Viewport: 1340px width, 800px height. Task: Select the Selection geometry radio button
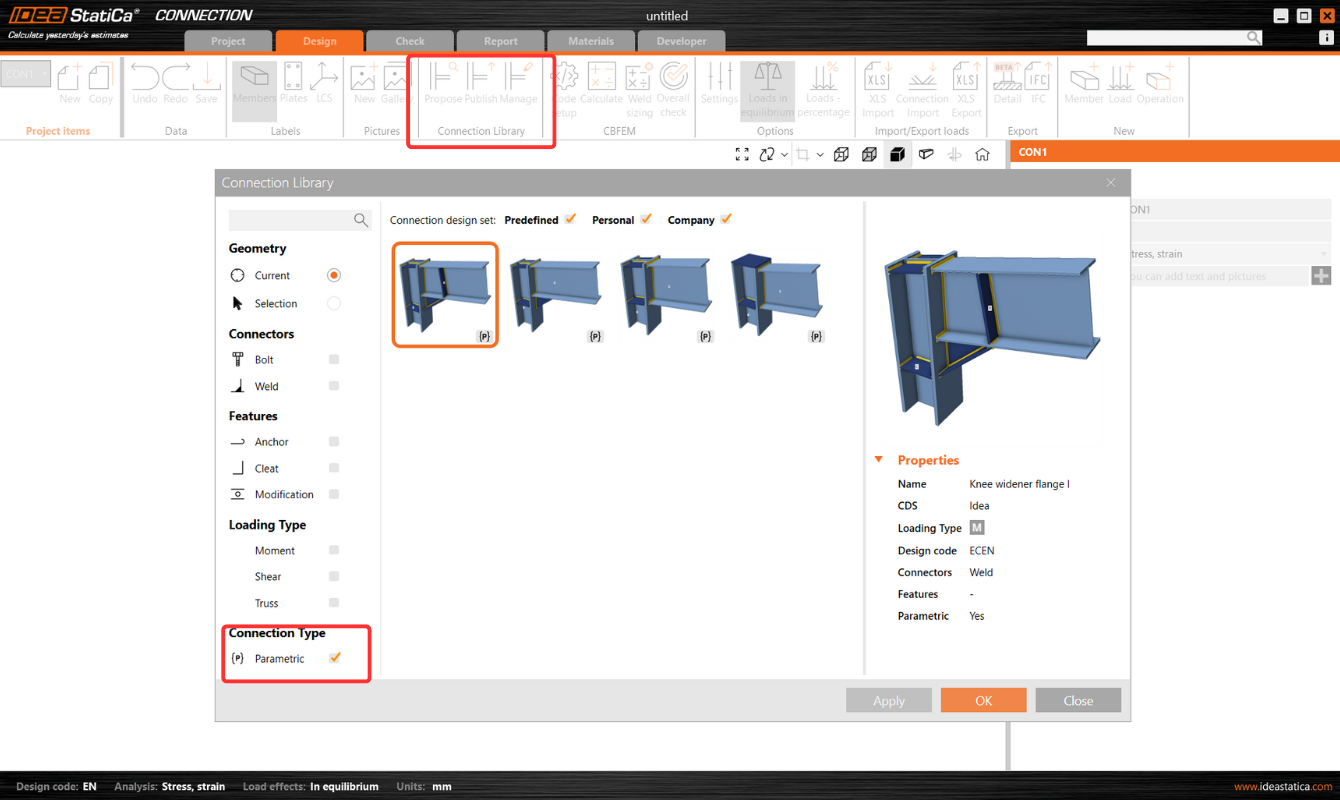coord(333,303)
